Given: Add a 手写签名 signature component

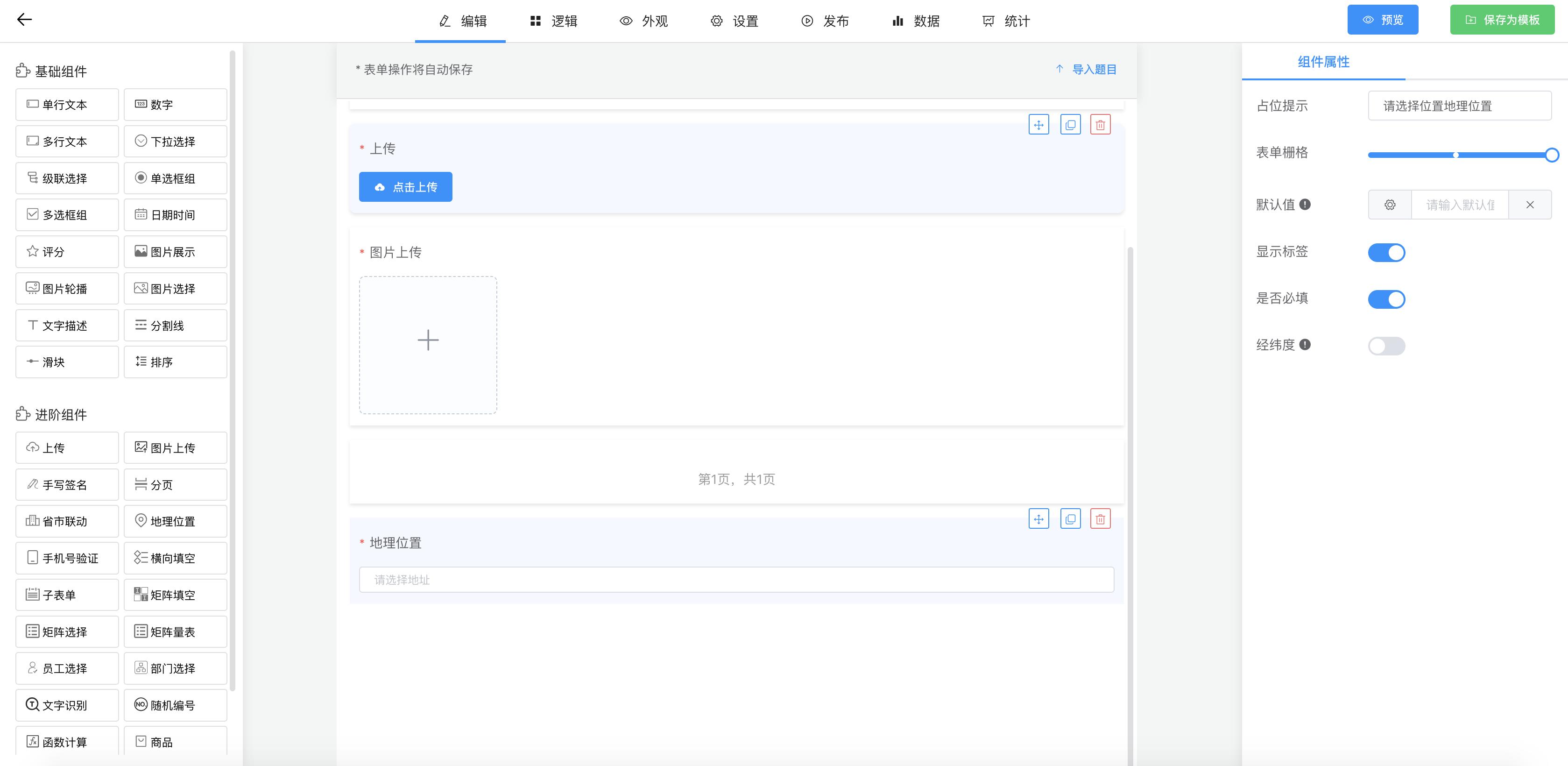Looking at the screenshot, I should [x=67, y=484].
